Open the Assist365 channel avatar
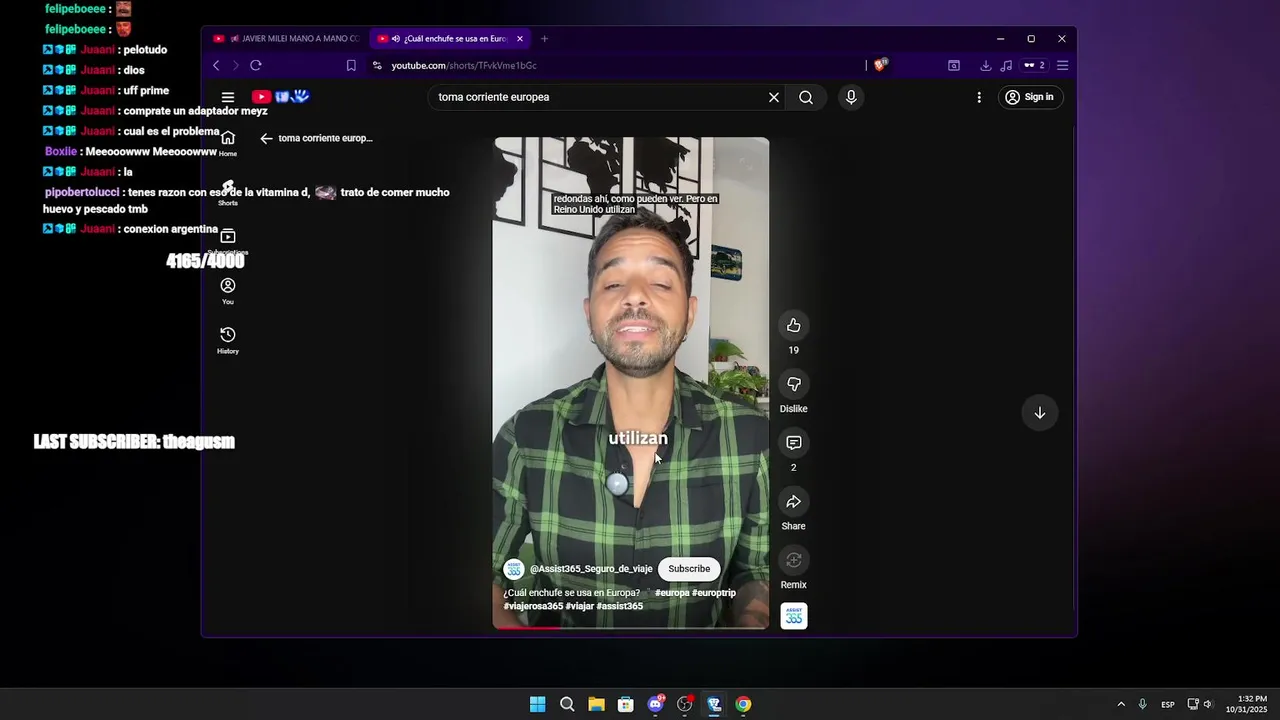The height and width of the screenshot is (720, 1280). pos(514,569)
